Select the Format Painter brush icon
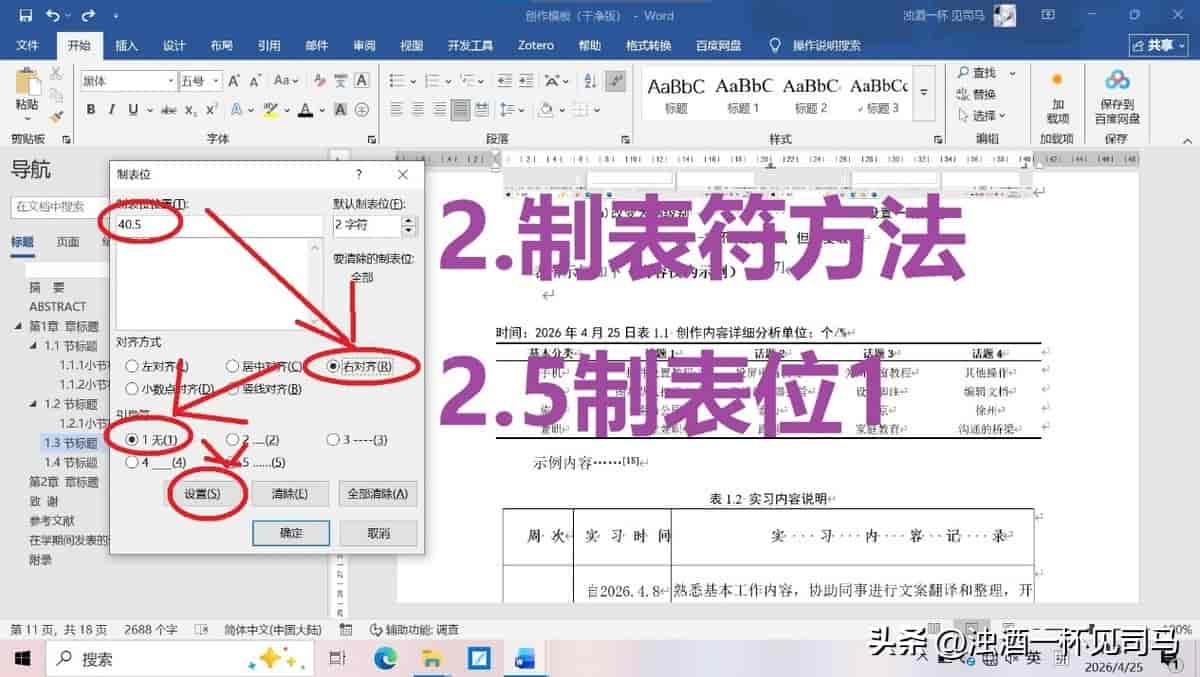The height and width of the screenshot is (677, 1200). [56, 116]
